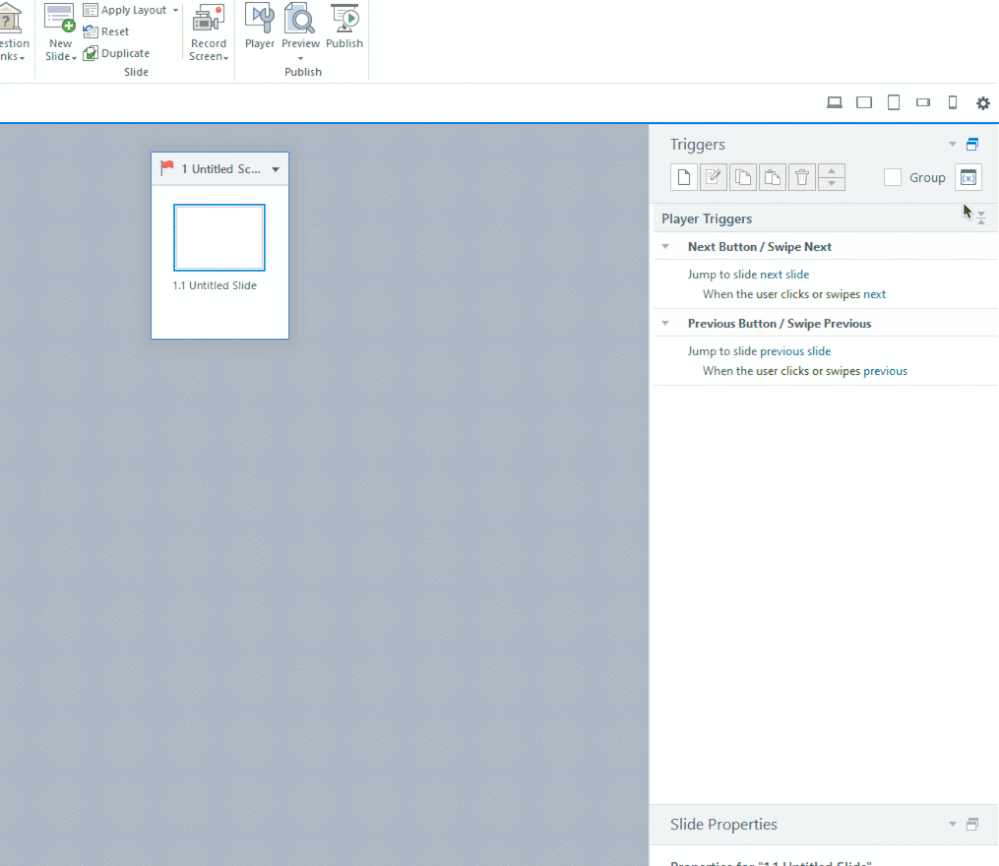Click 'next' in swipes next condition
Viewport: 999px width, 866px height.
(x=874, y=294)
